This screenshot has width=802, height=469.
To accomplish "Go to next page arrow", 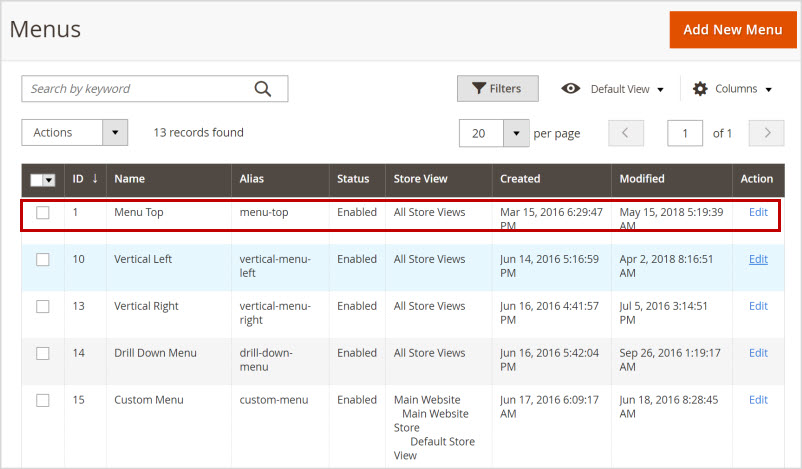I will (767, 133).
